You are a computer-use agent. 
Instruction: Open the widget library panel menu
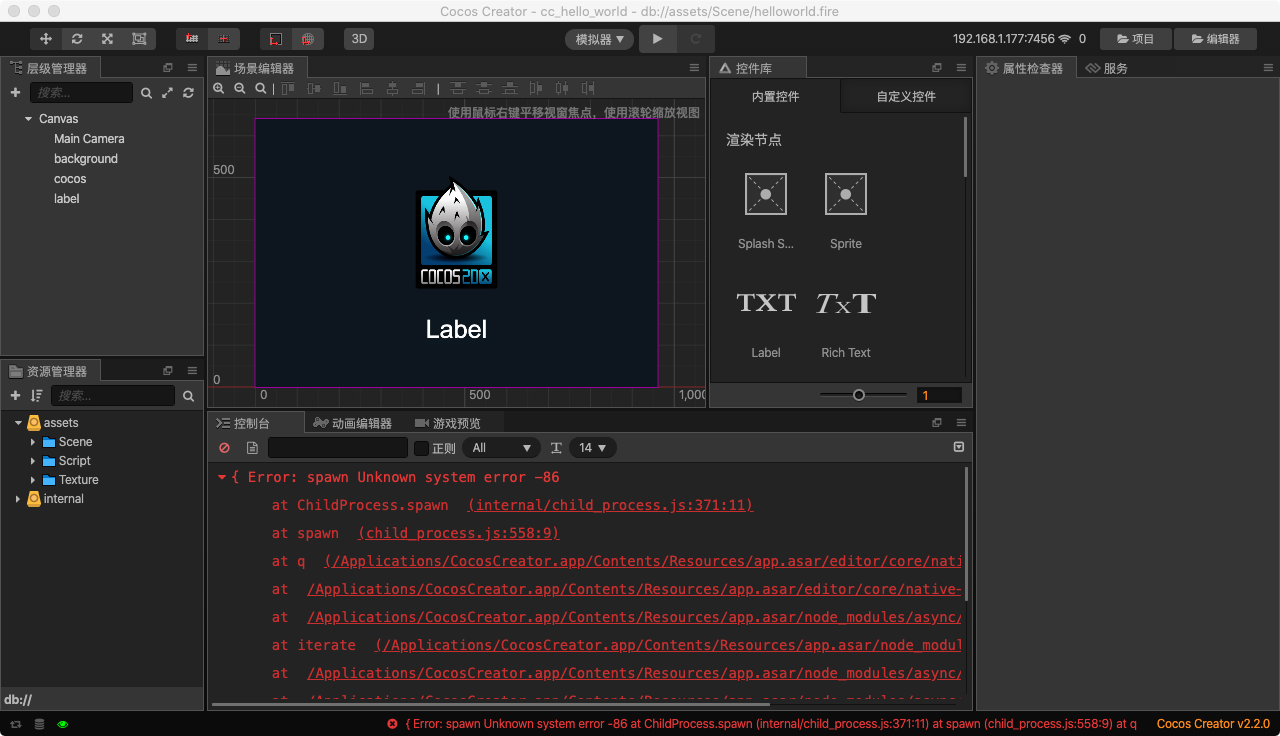(x=961, y=68)
